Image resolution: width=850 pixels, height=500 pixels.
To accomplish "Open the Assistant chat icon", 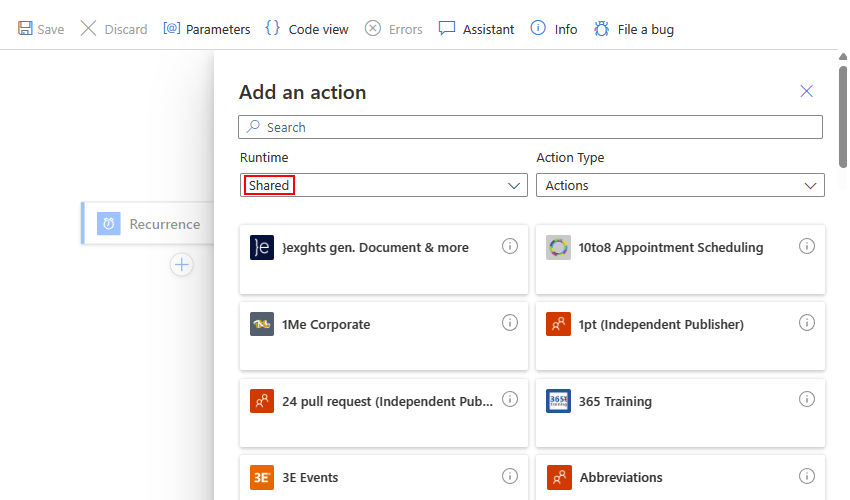I will (447, 29).
